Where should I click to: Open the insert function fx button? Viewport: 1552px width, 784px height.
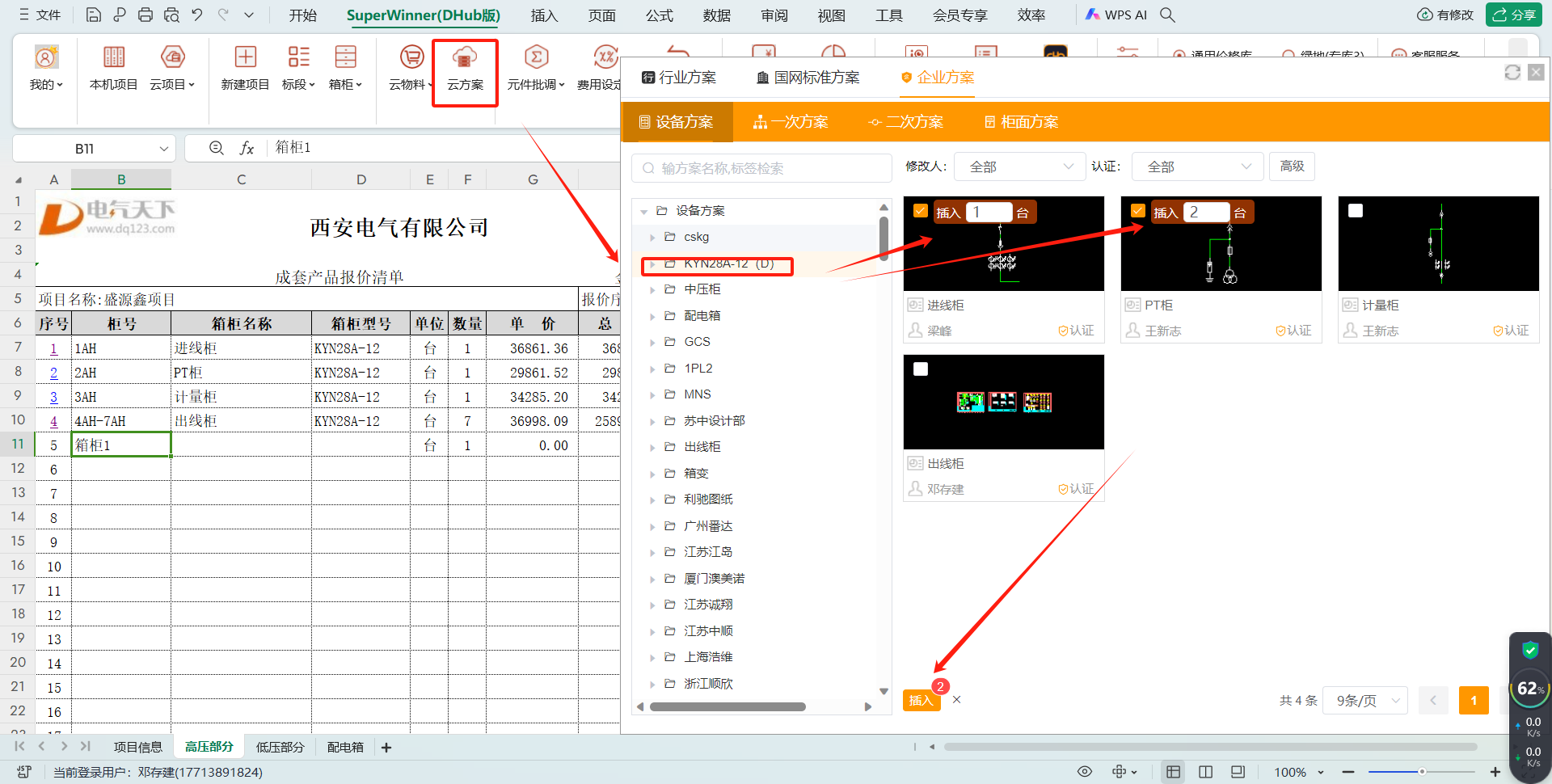point(247,148)
